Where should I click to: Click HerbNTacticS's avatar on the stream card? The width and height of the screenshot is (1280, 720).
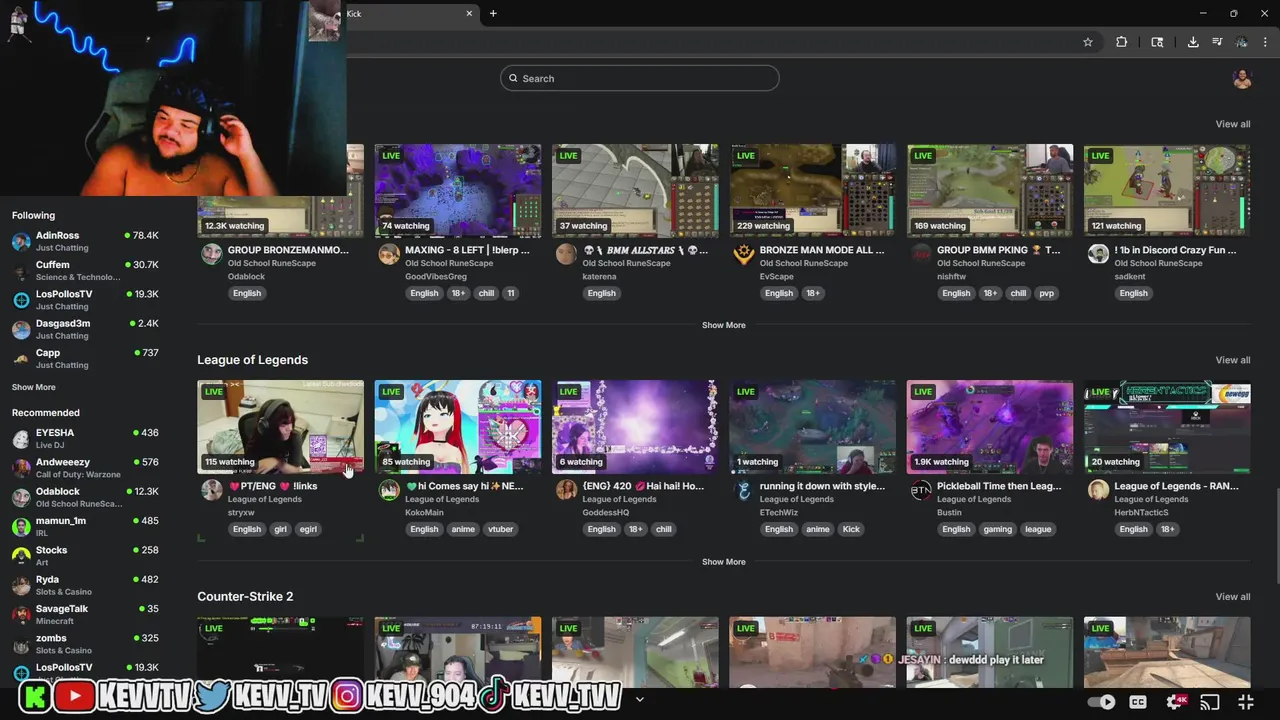pos(1098,490)
